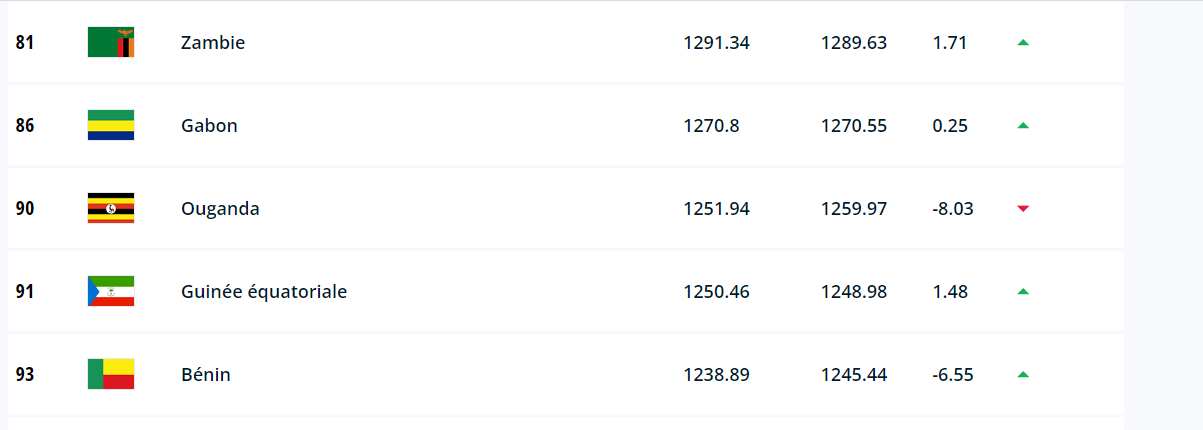Click the Bénin flag icon
1203x430 pixels.
click(x=111, y=375)
